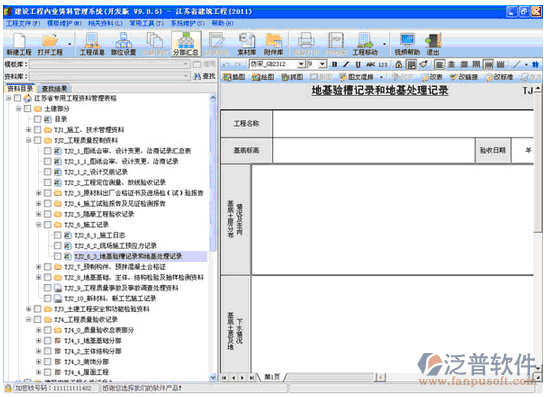Image resolution: width=547 pixels, height=397 pixels.
Task: Click the 查找 search button
Action: point(205,76)
